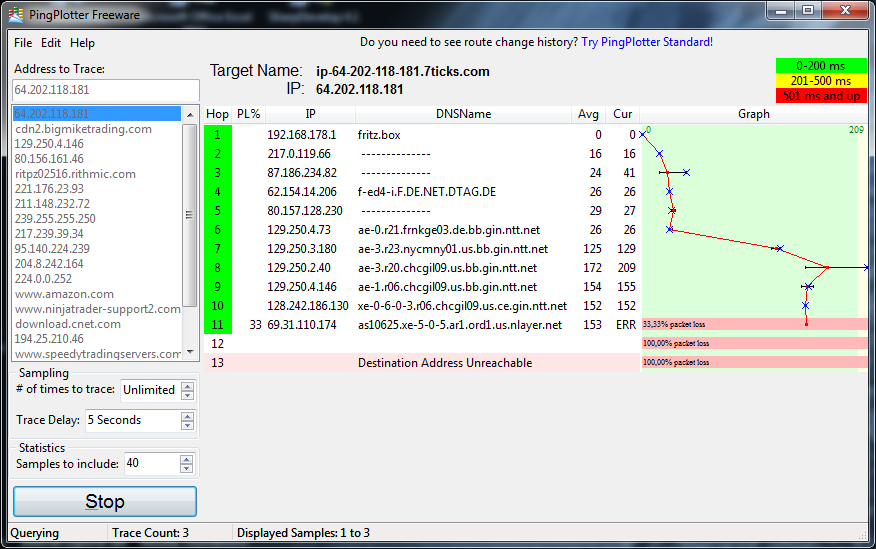Click the Cur column header
This screenshot has width=876, height=549.
coord(622,114)
